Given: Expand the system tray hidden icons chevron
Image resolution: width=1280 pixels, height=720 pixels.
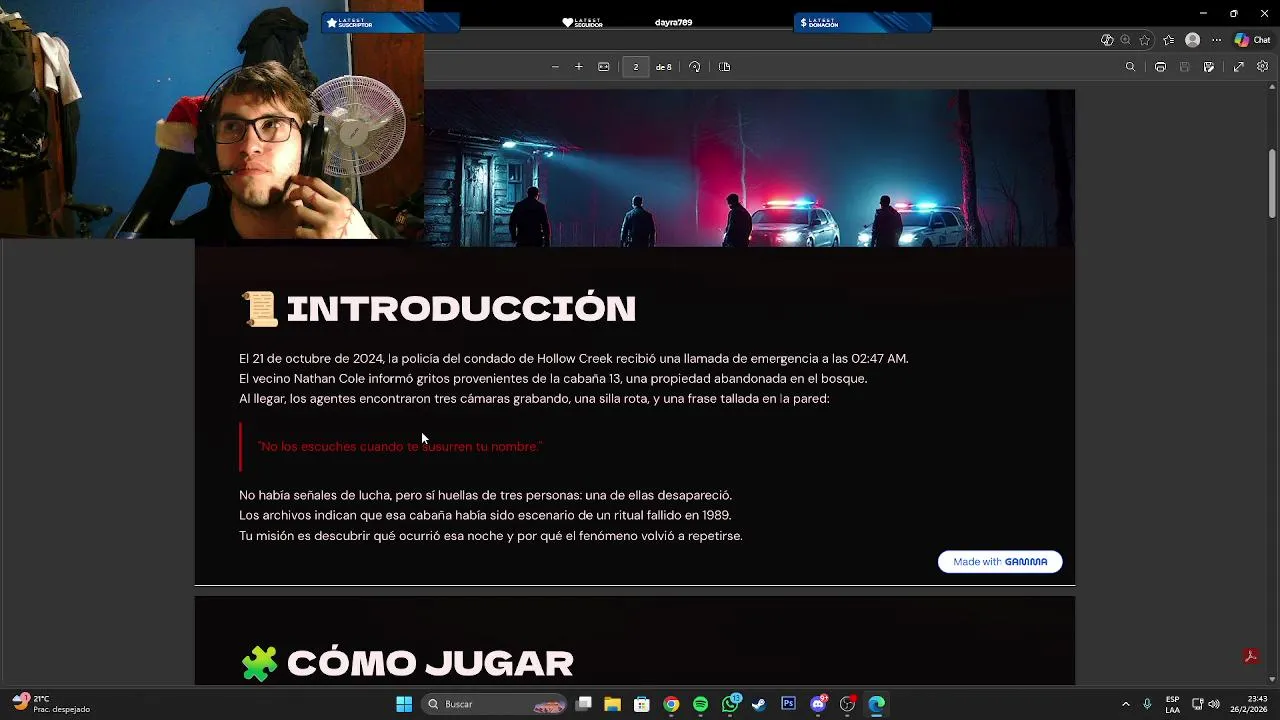Looking at the screenshot, I should click(1125, 704).
